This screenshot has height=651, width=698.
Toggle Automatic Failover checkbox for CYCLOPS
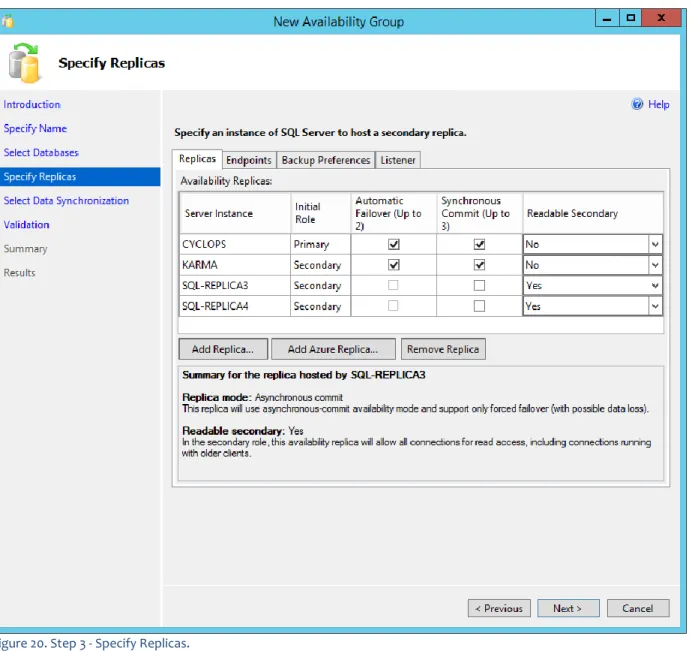(x=394, y=244)
